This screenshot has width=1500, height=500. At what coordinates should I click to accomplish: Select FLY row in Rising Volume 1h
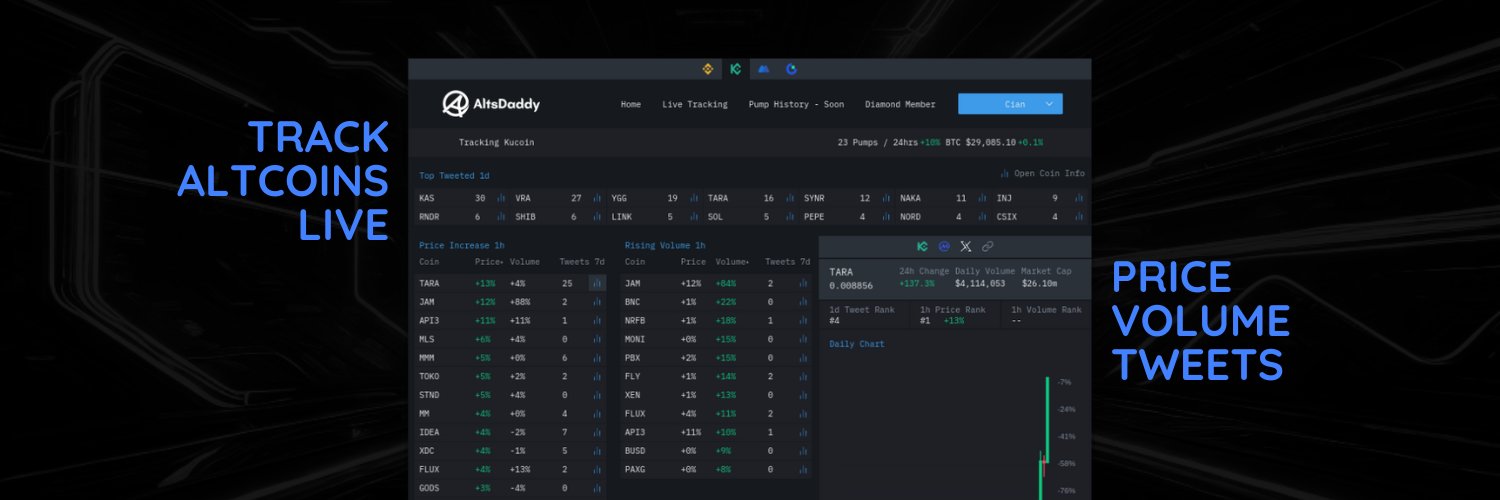(x=717, y=376)
